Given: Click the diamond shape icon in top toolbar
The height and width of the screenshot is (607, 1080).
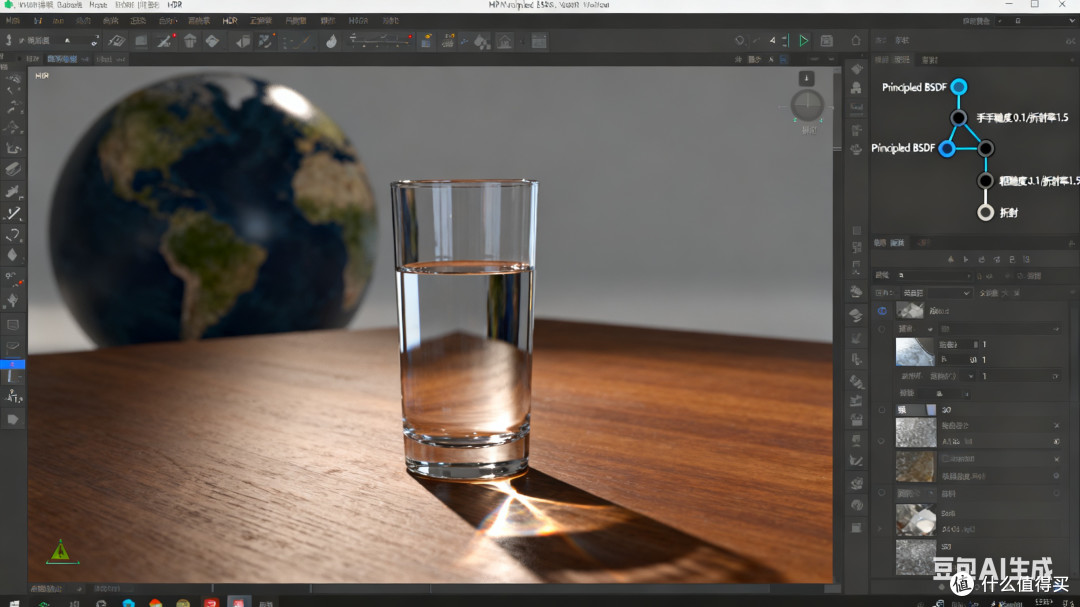Looking at the screenshot, I should (212, 41).
